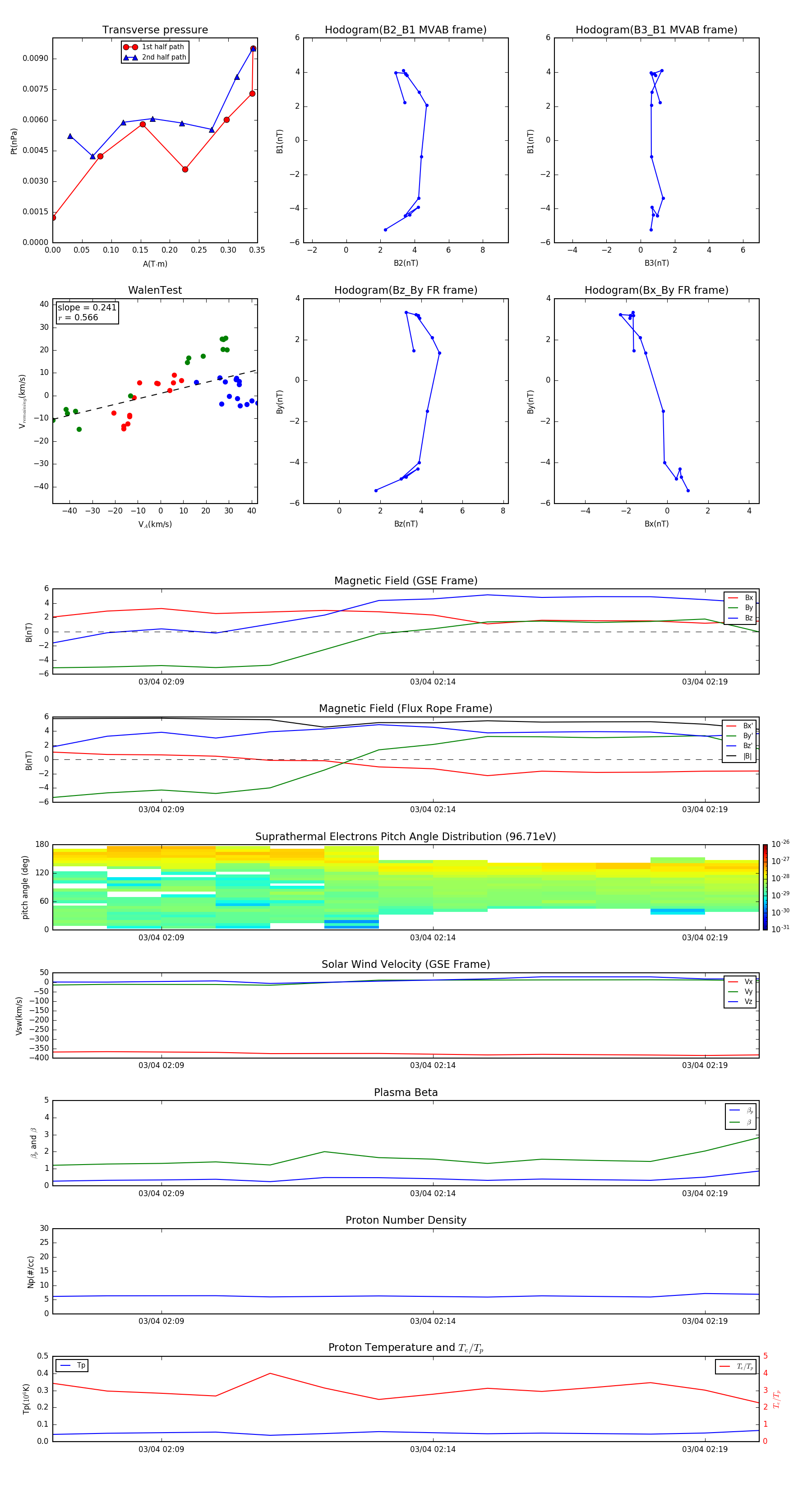
Task: Select 'Bz' in GSE field legend
Action: [x=740, y=618]
